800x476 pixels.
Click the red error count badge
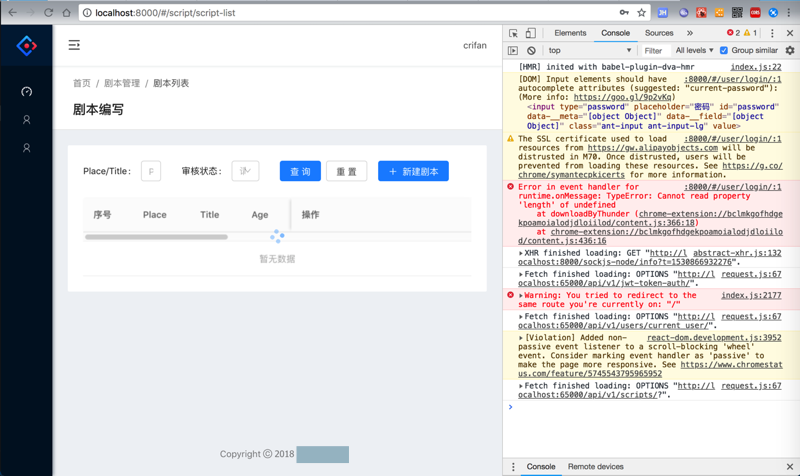733,33
